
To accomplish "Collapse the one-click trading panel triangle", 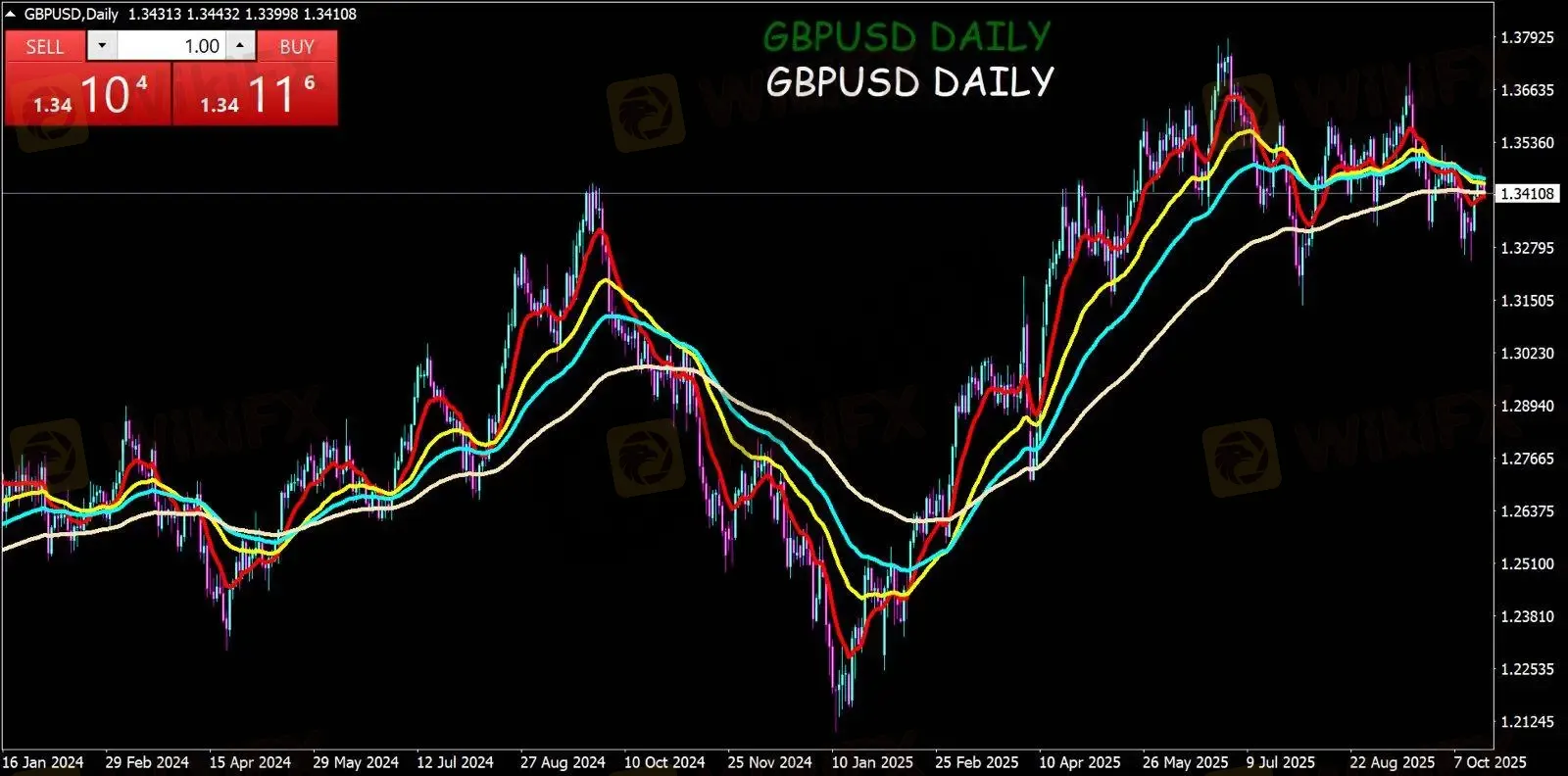I will click(11, 14).
